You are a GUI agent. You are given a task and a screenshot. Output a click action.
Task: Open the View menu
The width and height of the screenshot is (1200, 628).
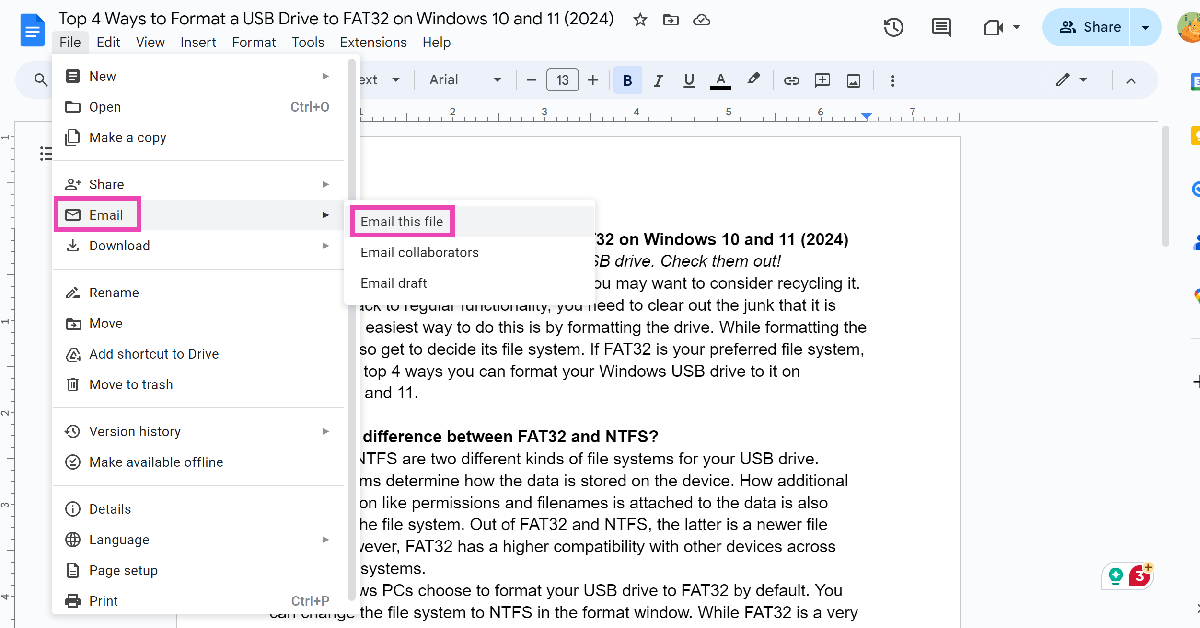coord(150,42)
